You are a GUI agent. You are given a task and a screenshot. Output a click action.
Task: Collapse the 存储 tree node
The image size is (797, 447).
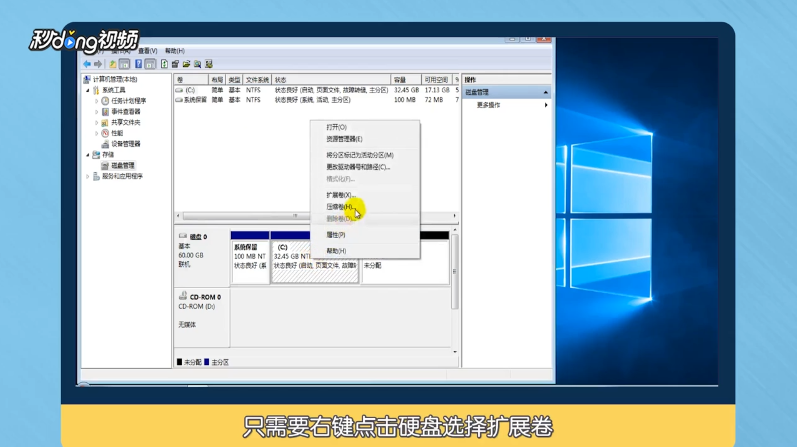(88, 155)
